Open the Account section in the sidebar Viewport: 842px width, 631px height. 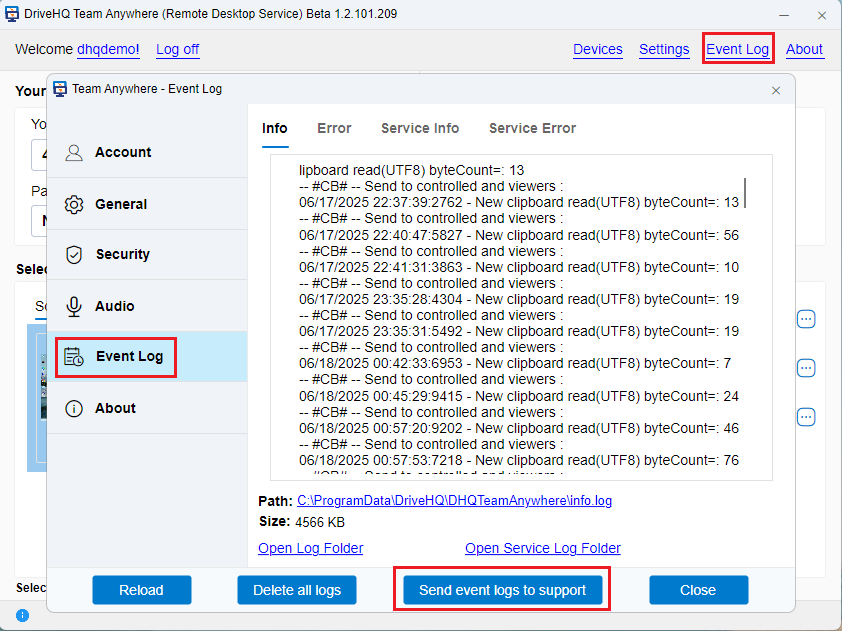[122, 152]
